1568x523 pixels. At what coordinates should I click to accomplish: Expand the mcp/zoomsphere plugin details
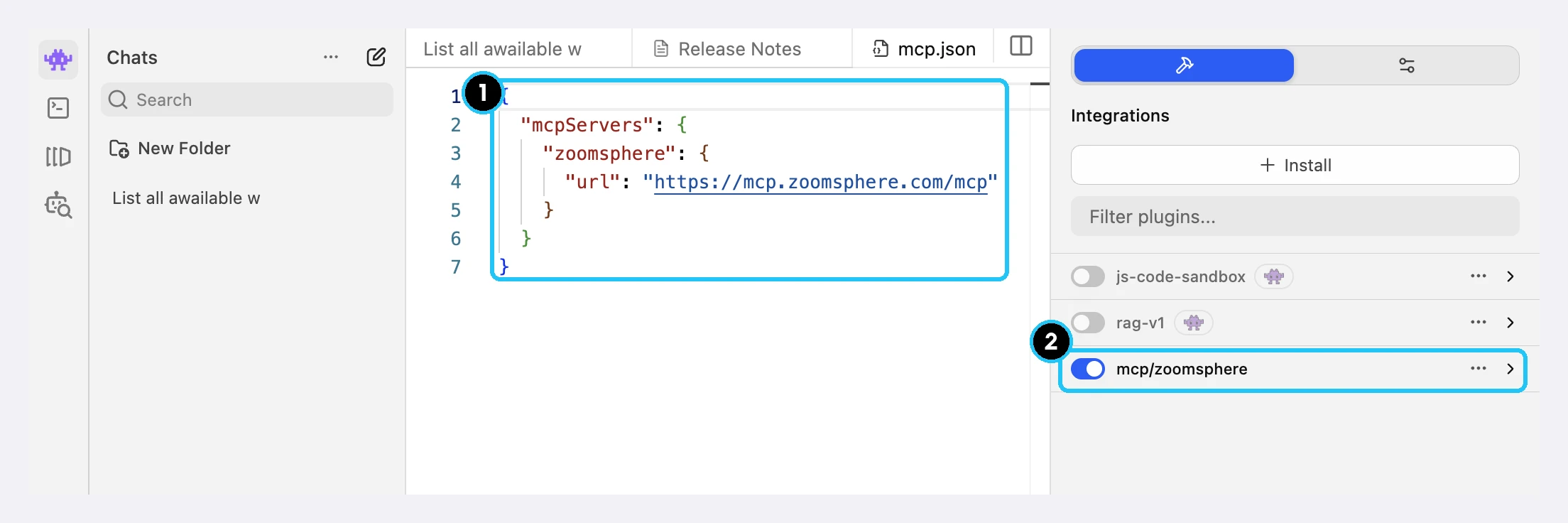pos(1510,369)
